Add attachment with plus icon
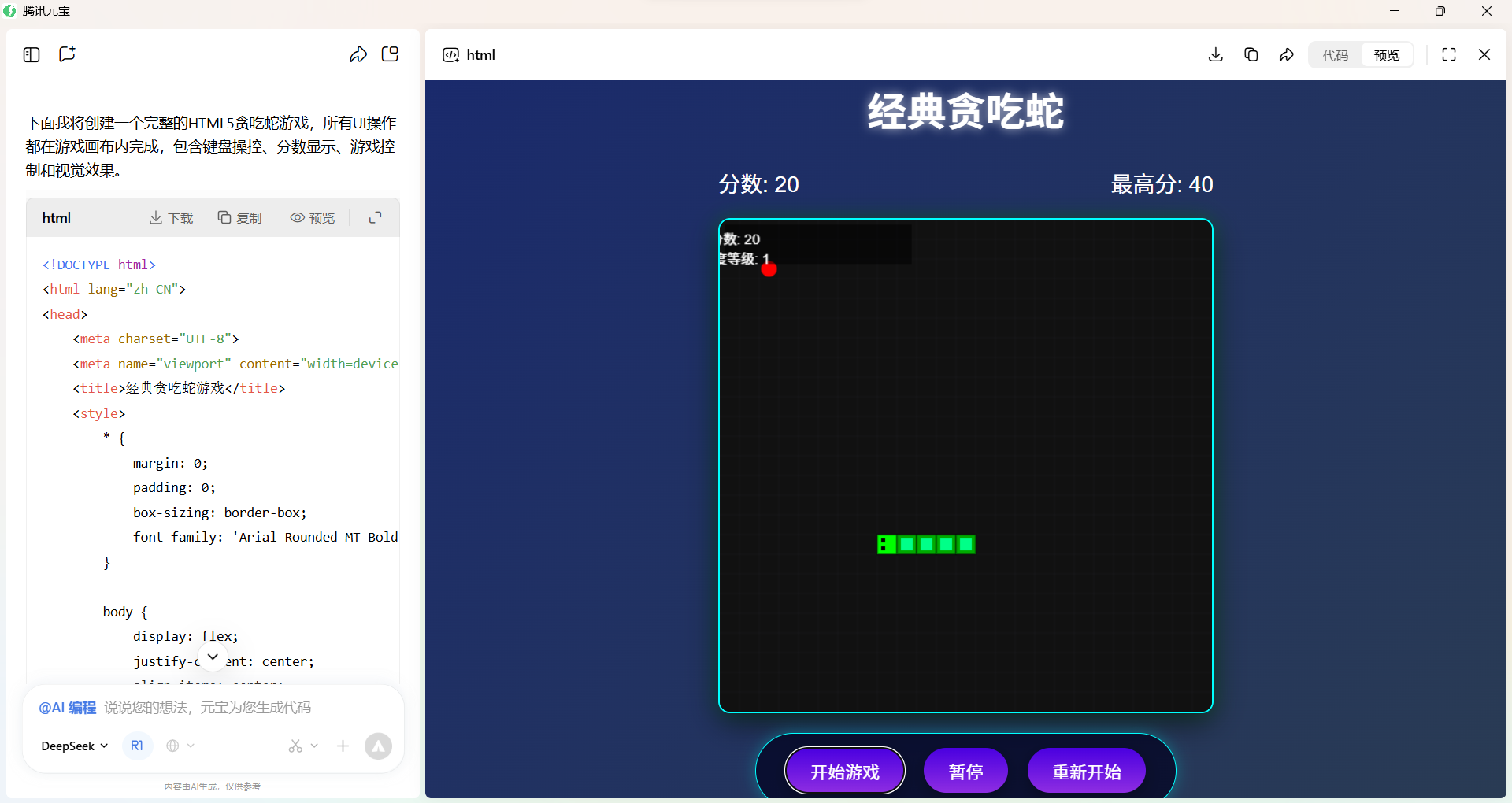Image resolution: width=1512 pixels, height=803 pixels. click(343, 746)
